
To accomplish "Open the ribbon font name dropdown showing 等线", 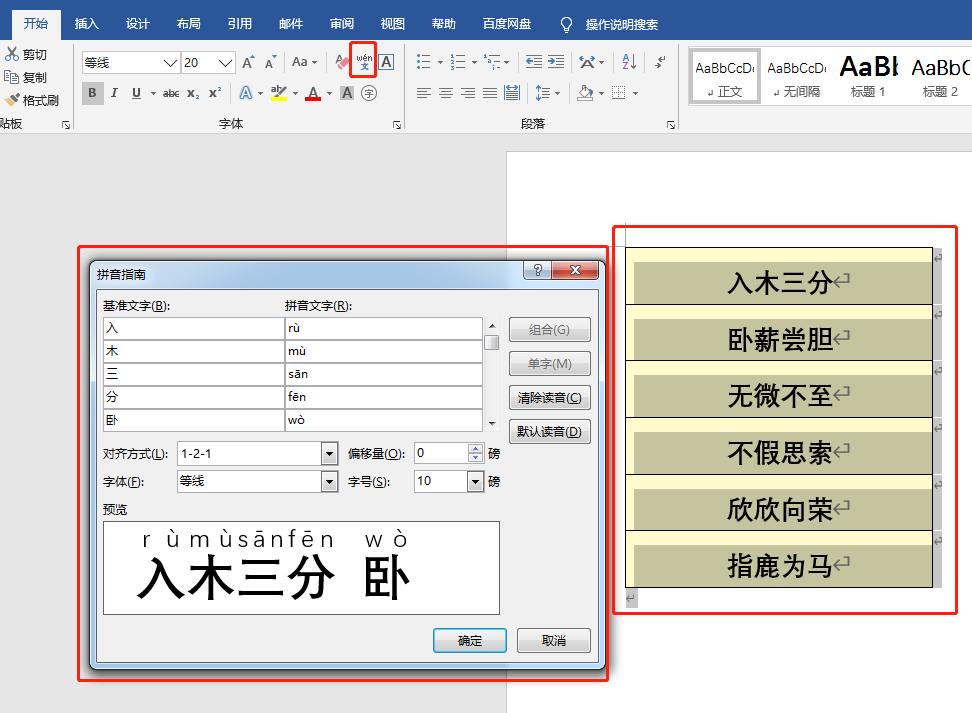I will click(170, 62).
